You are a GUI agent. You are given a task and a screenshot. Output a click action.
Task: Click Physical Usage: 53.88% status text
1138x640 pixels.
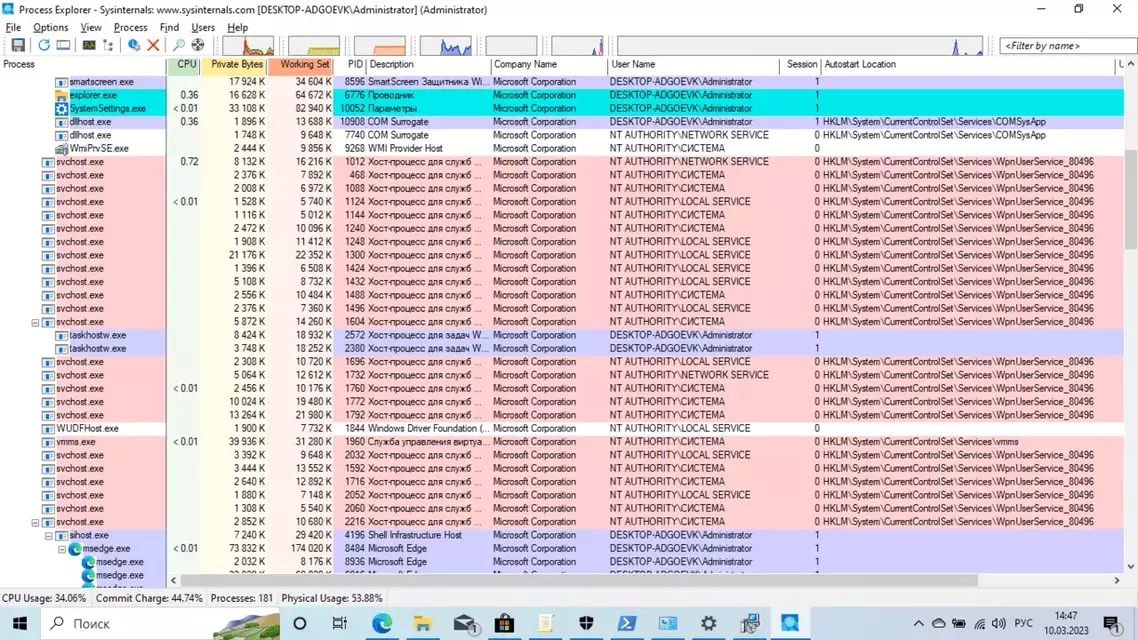(332, 599)
